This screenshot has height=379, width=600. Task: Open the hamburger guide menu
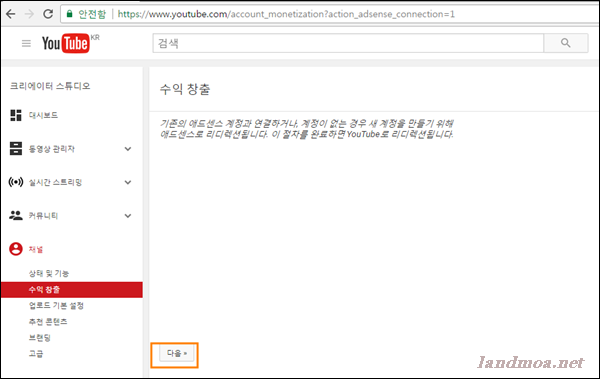(26, 43)
